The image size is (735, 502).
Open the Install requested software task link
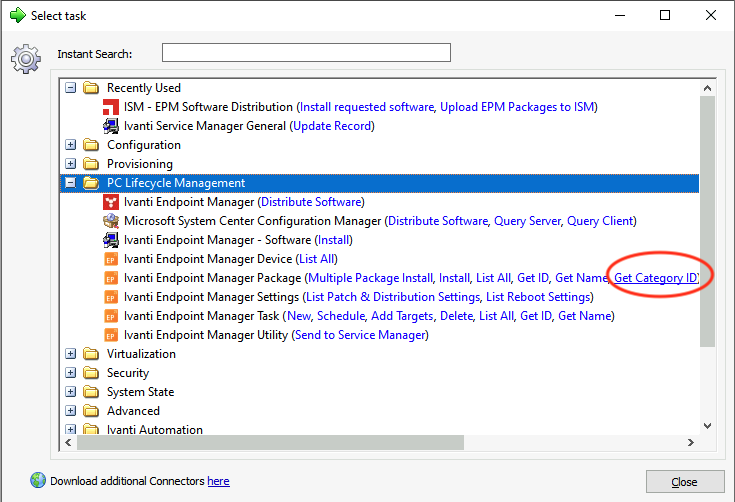click(x=367, y=107)
